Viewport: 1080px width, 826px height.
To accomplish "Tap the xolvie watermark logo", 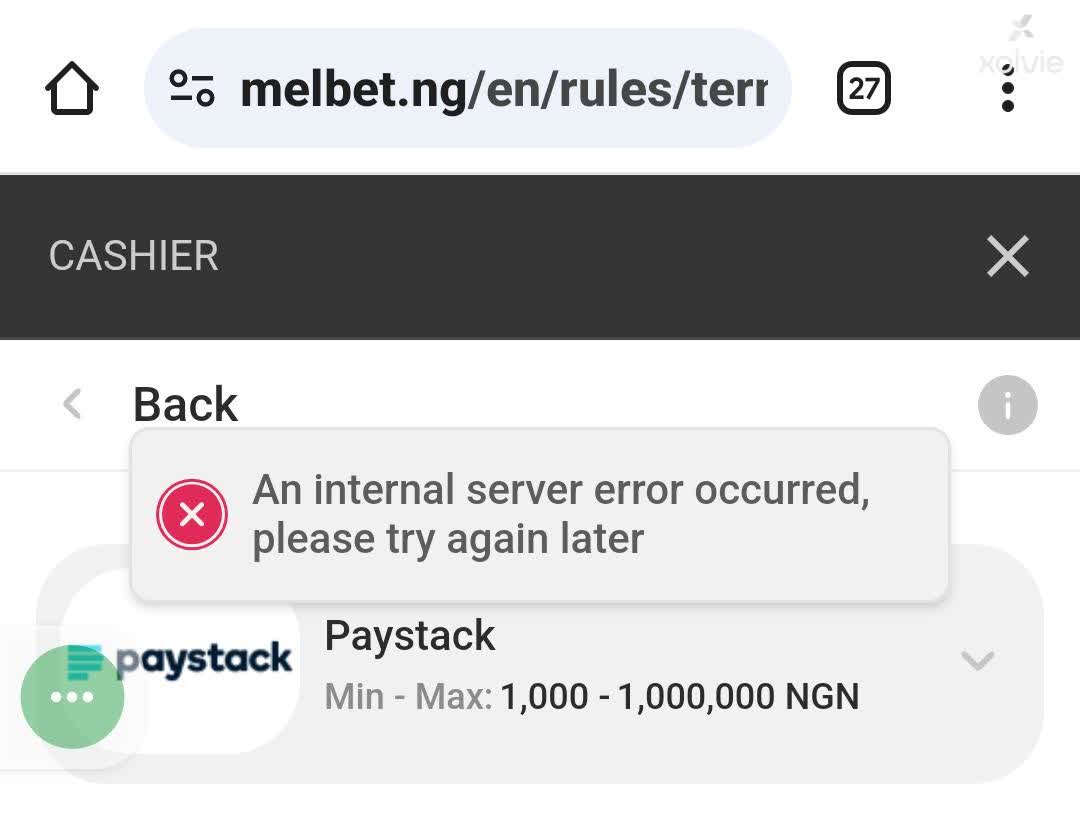I will click(x=1021, y=48).
